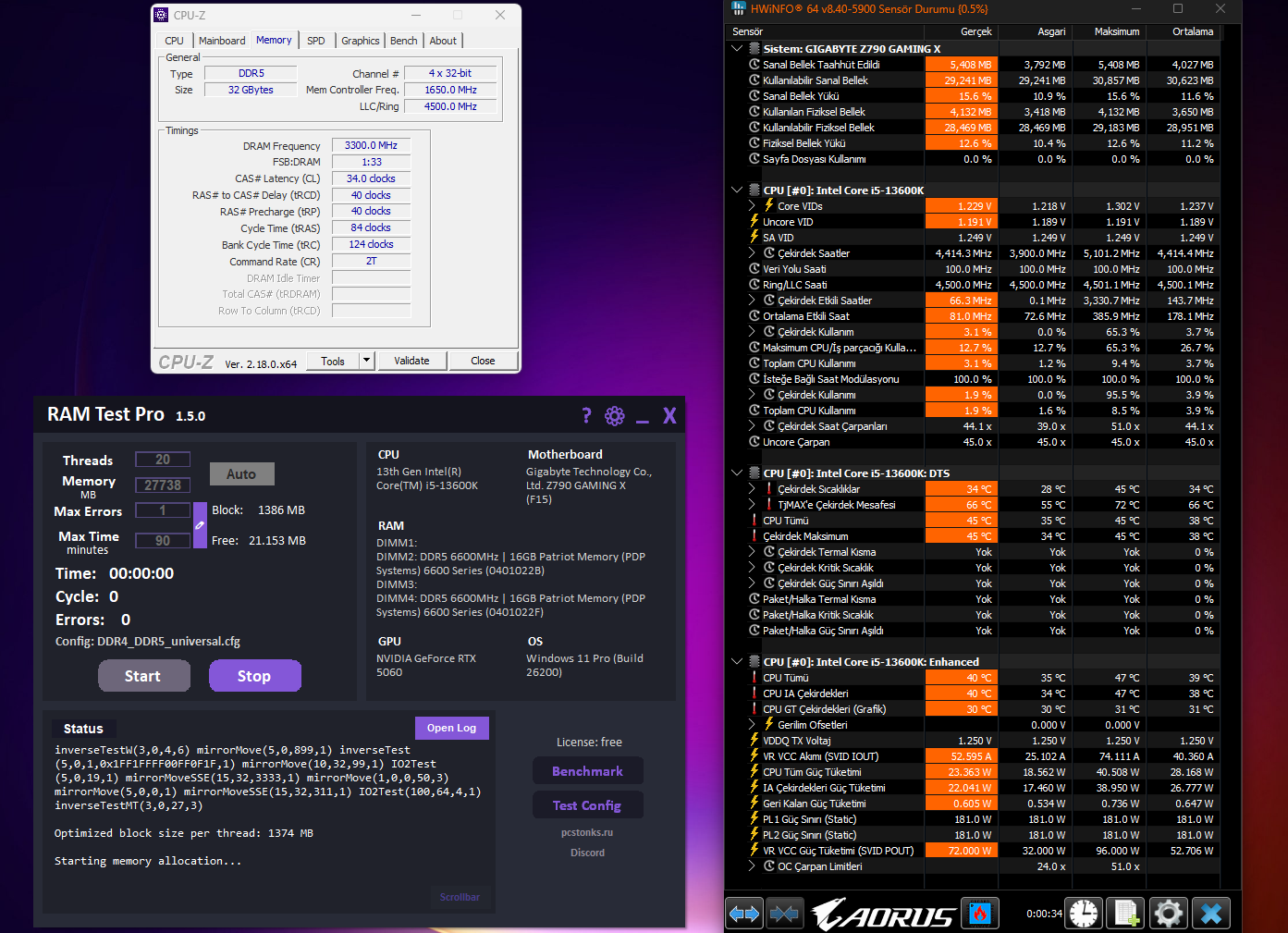This screenshot has height=933, width=1288.
Task: Visit the pcstonks.ru link
Action: 587,832
